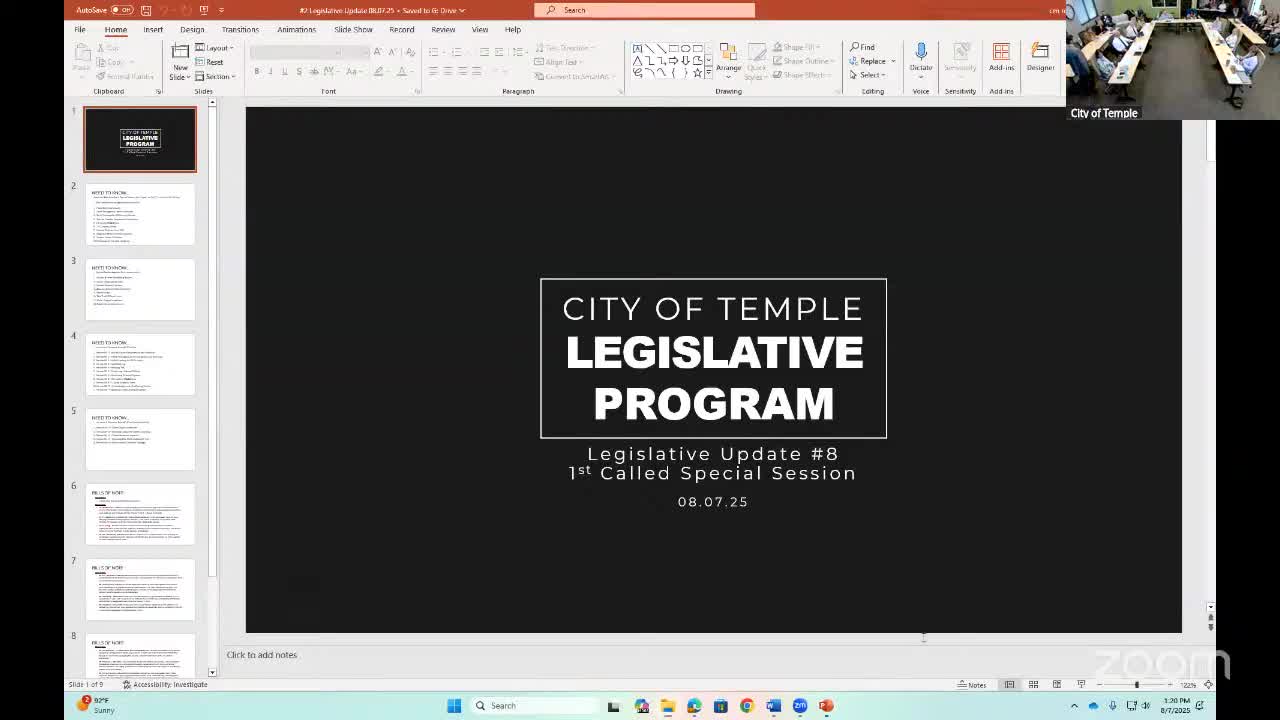1280x720 pixels.
Task: Expand the Select dropdown
Action: click(x=868, y=74)
